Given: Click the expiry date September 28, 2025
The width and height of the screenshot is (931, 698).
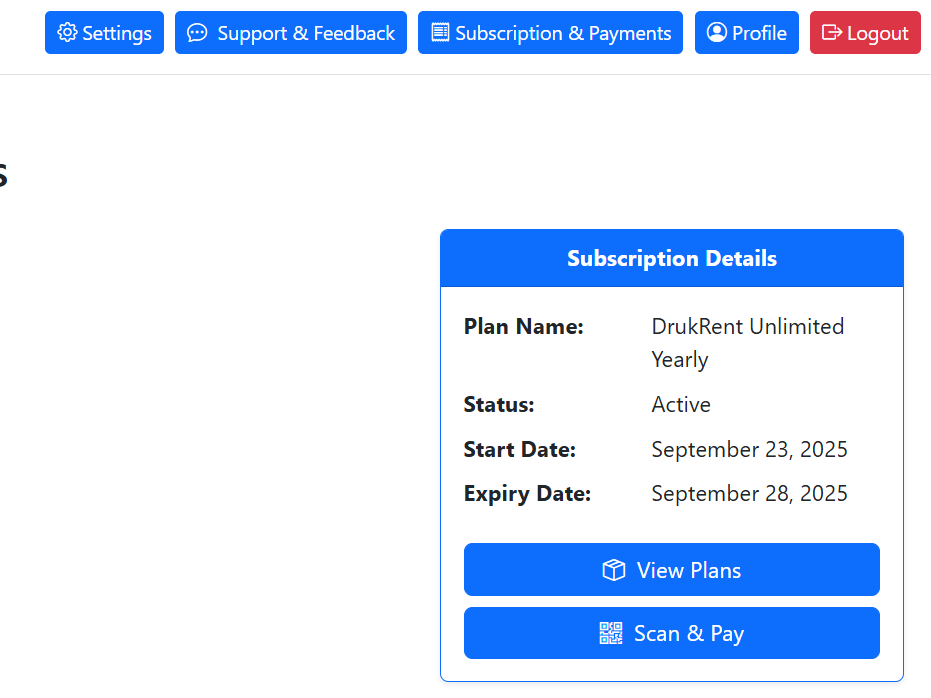Looking at the screenshot, I should [749, 494].
